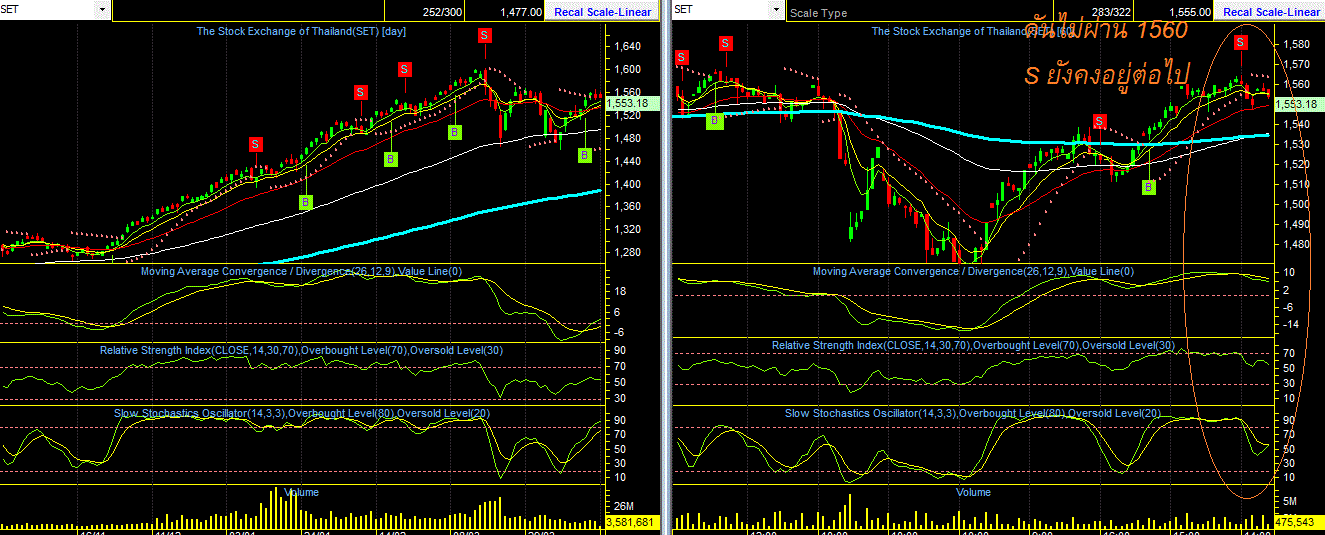Click the 1,640 price level on daily chart axis

coord(627,46)
